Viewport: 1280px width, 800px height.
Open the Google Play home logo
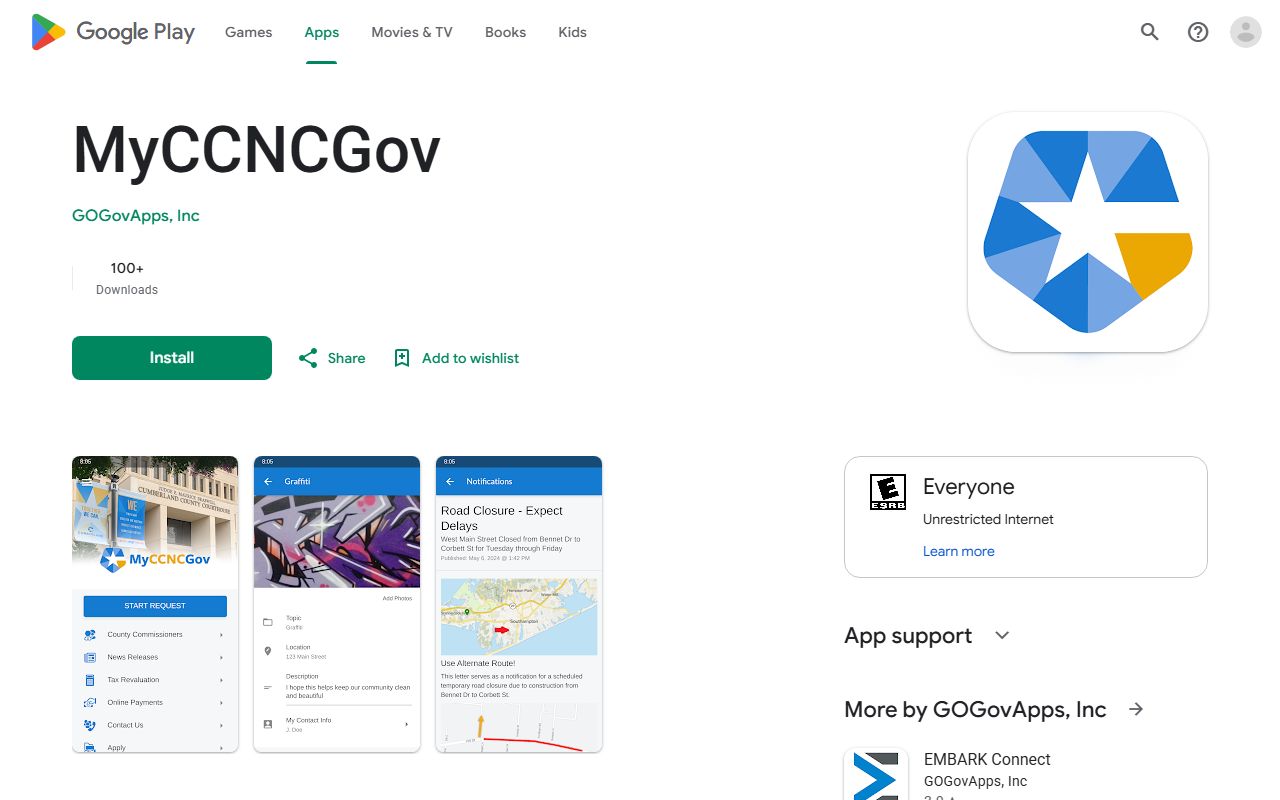pyautogui.click(x=113, y=32)
